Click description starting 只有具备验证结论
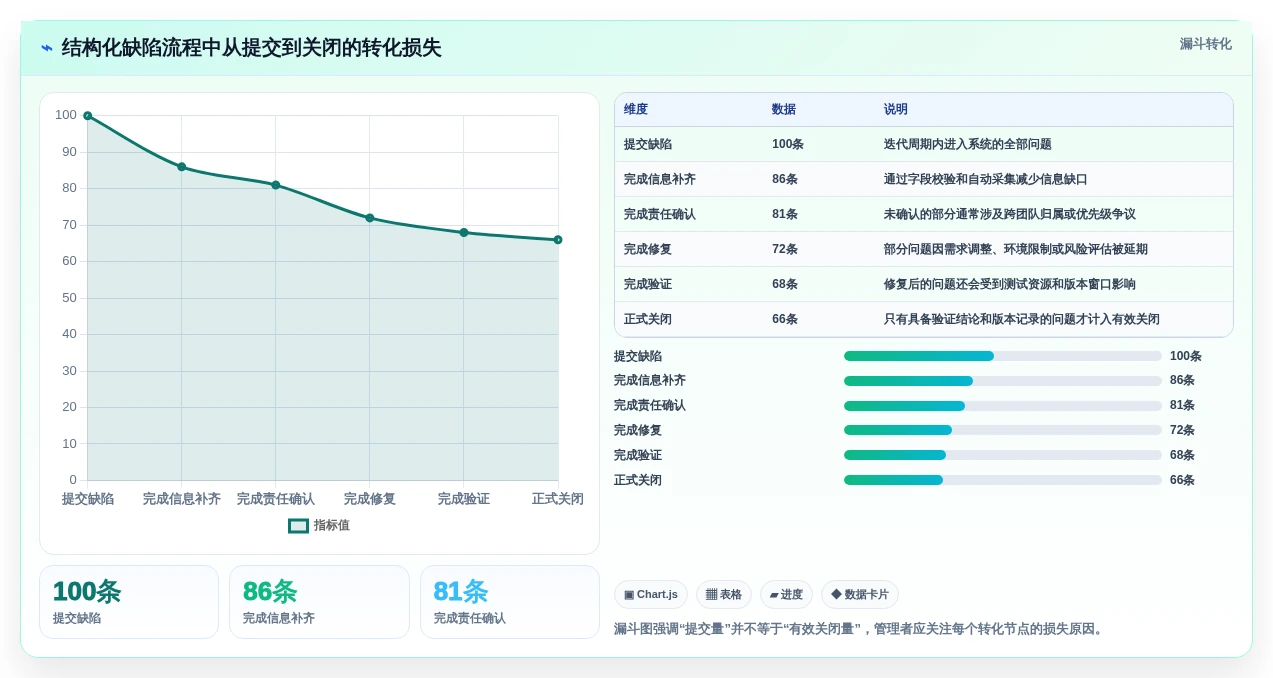1273x678 pixels. pyautogui.click(x=1022, y=319)
